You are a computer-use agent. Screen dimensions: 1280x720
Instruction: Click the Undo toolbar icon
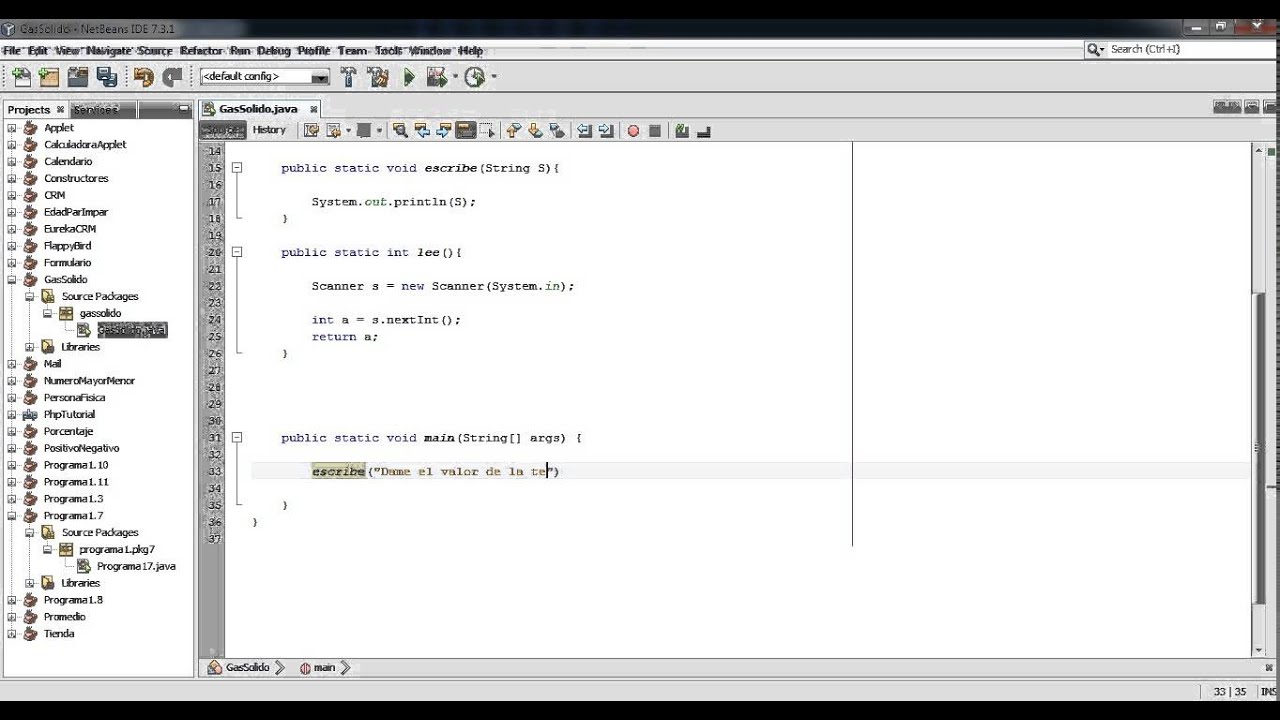click(144, 77)
